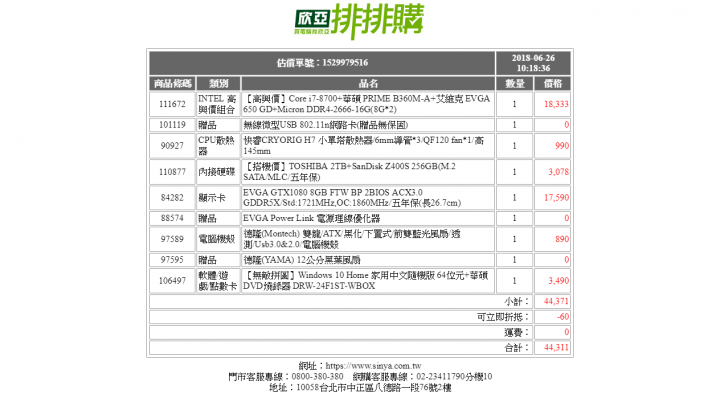Click the 內接硬碟 category cell

[x=218, y=172]
